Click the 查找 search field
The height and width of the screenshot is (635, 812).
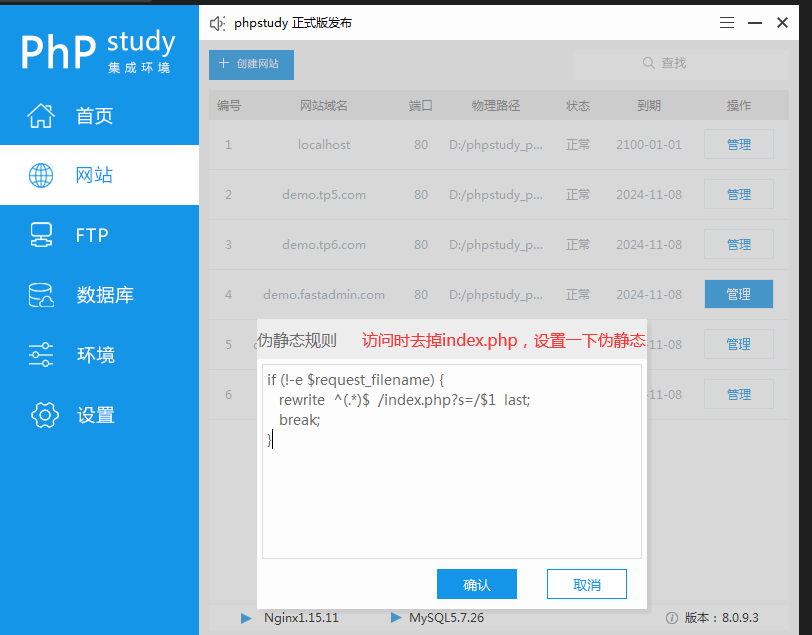click(x=681, y=64)
